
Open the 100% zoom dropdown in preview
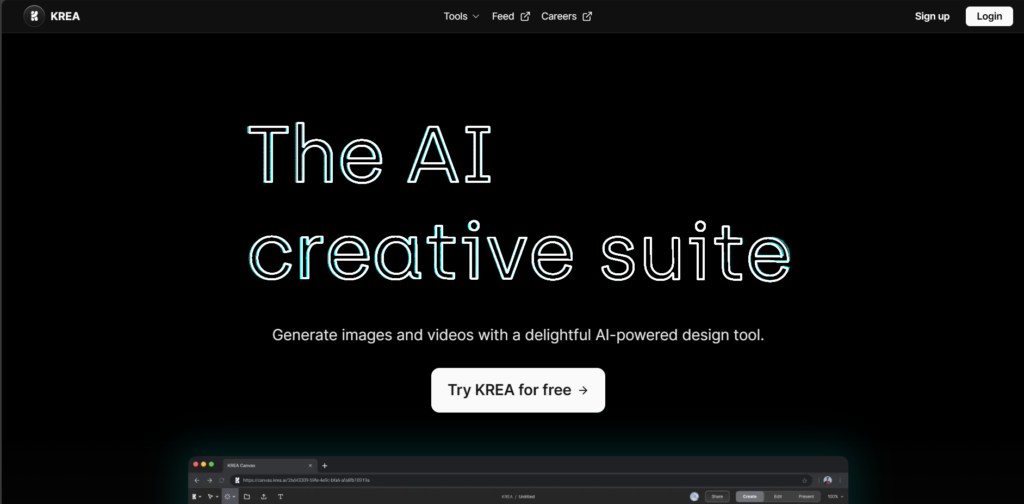click(835, 497)
